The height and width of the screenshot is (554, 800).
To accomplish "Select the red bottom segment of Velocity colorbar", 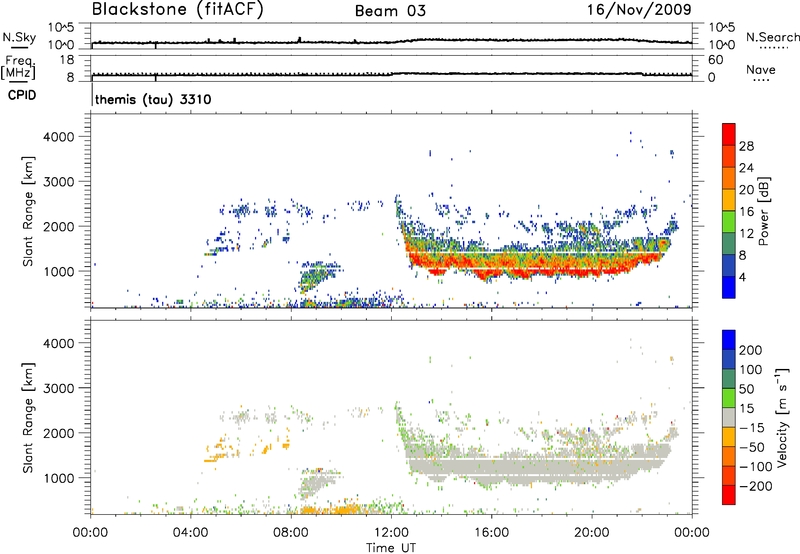I will click(729, 495).
